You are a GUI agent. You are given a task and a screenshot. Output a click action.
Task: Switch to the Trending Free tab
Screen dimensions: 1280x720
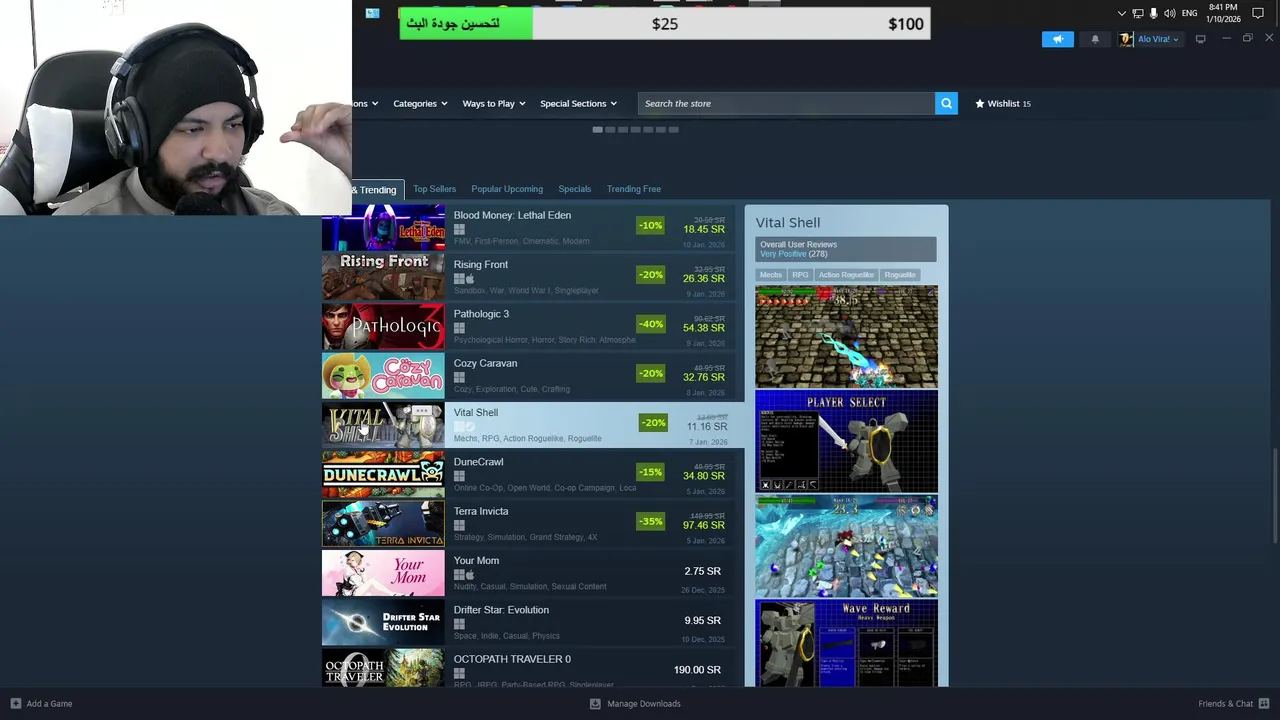coord(633,189)
